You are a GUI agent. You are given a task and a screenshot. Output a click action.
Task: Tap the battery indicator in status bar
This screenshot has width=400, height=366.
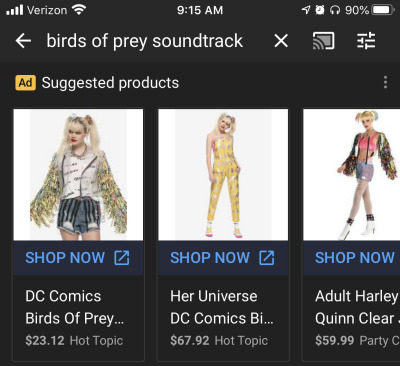point(383,10)
